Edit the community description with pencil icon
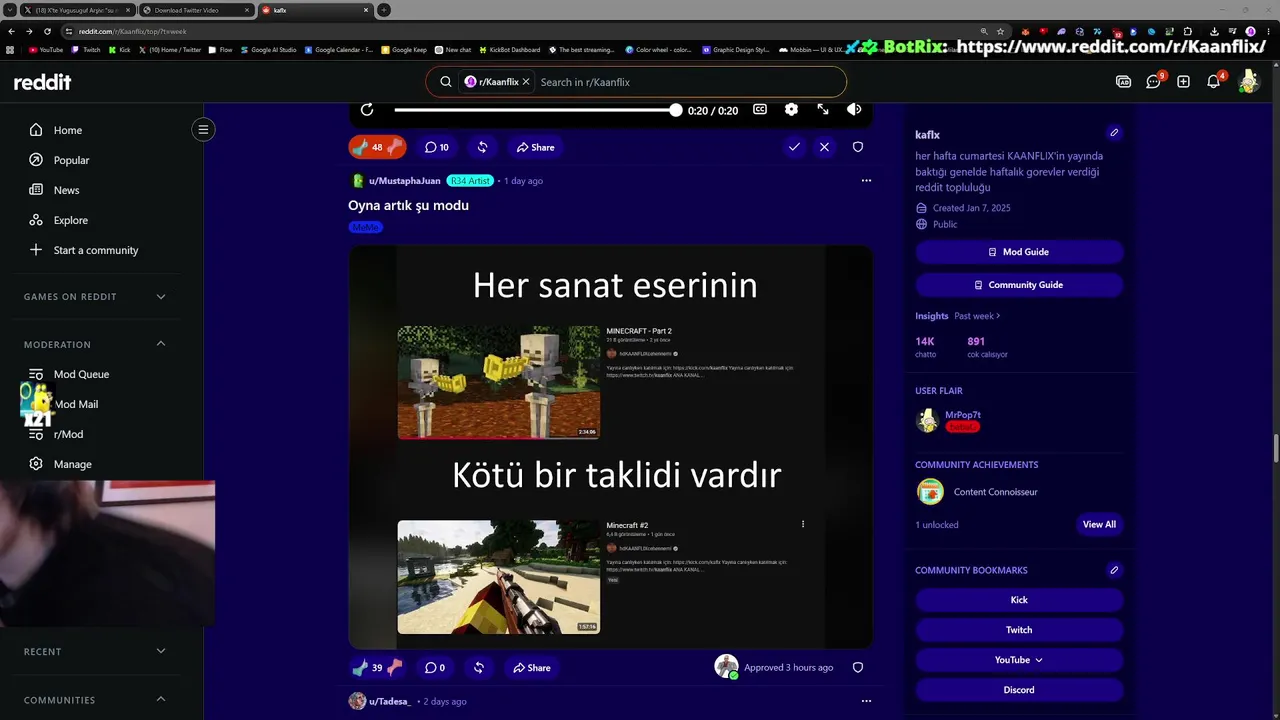 [1114, 133]
